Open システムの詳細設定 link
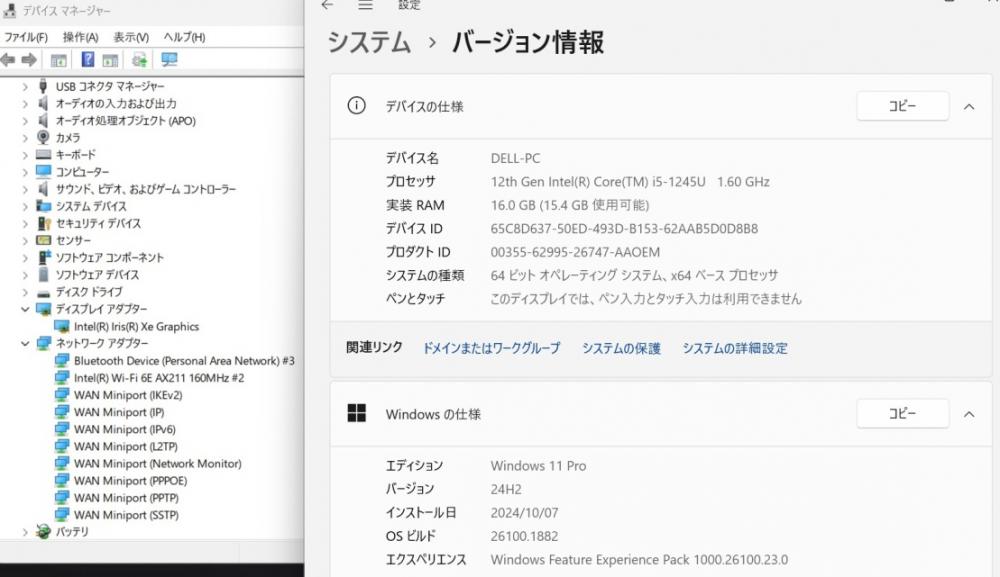This screenshot has height=577, width=1000. 735,348
